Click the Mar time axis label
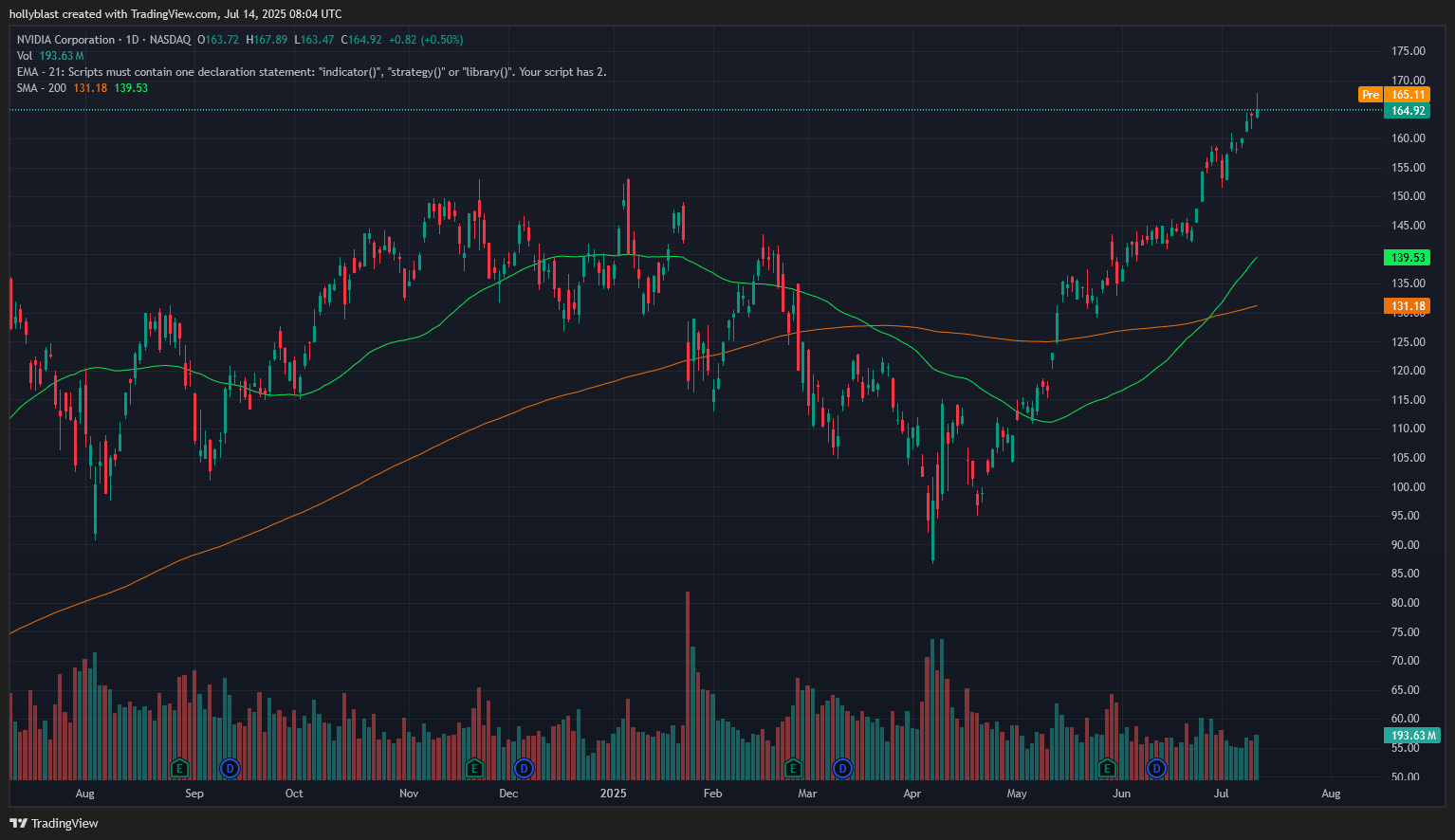1455x840 pixels. tap(807, 794)
